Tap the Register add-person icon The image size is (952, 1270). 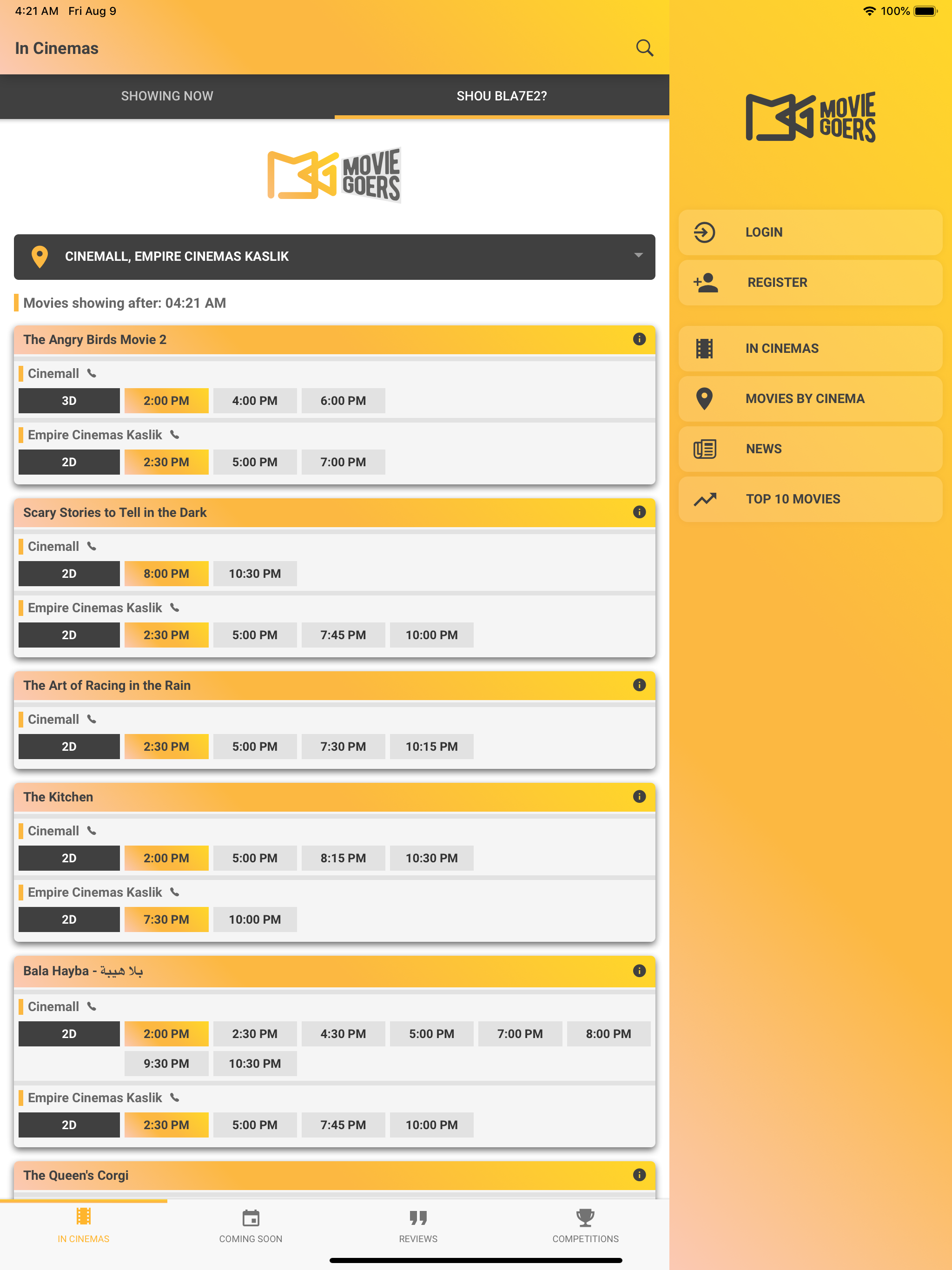click(705, 283)
